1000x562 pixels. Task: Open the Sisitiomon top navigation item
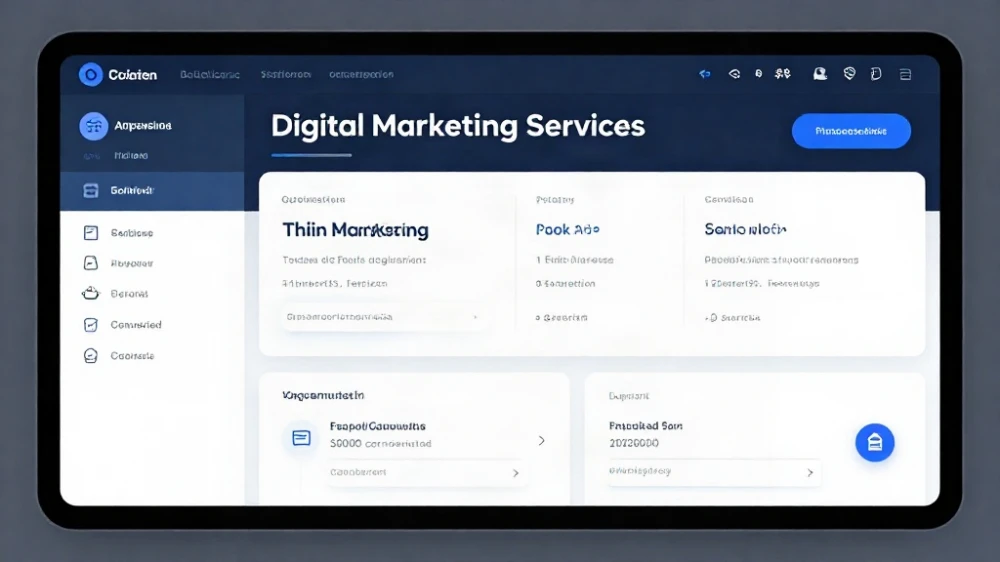[x=286, y=75]
